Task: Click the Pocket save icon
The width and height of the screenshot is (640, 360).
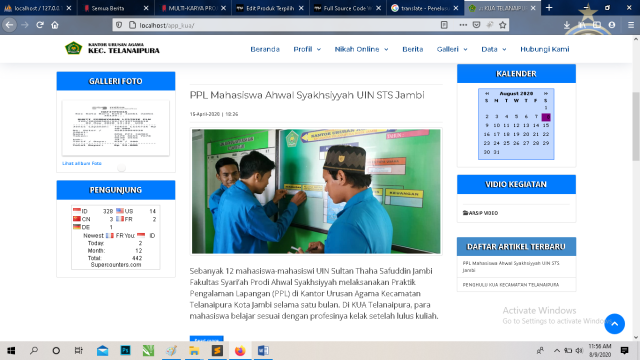Action: click(x=476, y=25)
